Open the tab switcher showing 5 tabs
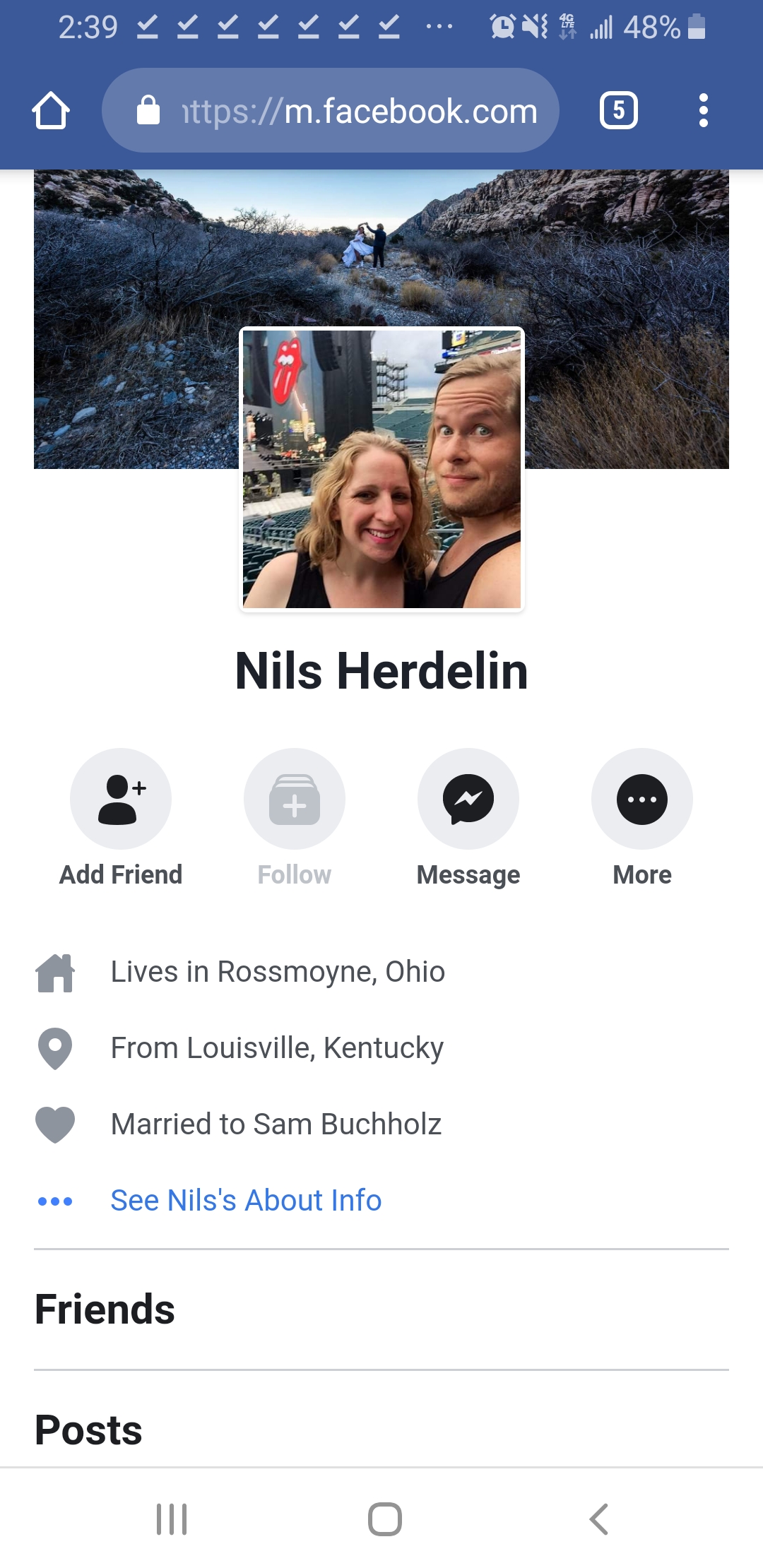 [x=619, y=111]
